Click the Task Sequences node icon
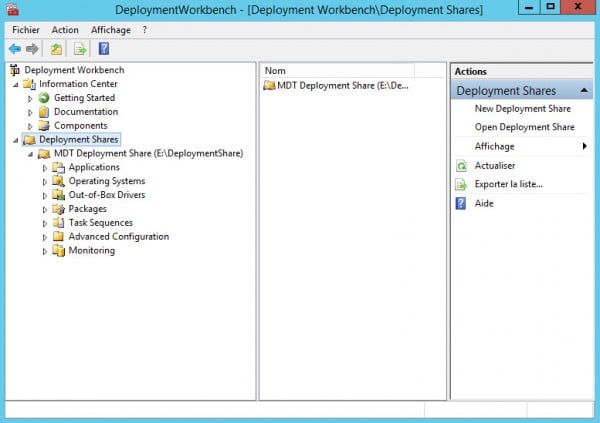 (x=59, y=223)
